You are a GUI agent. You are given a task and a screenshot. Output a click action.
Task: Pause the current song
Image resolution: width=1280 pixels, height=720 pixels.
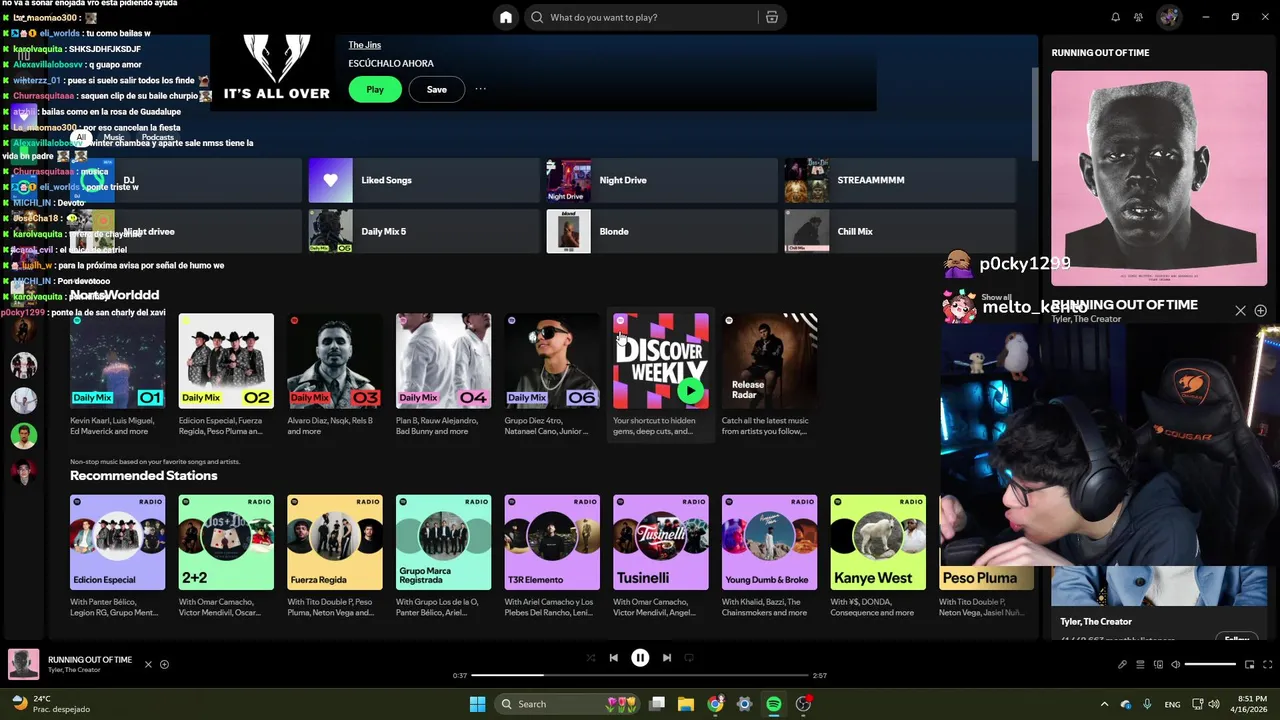coord(640,658)
